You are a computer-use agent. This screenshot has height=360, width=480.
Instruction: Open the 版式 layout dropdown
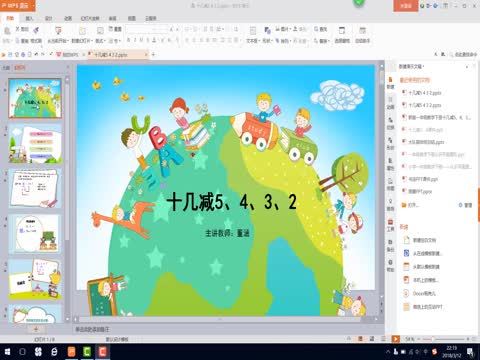coord(100,41)
